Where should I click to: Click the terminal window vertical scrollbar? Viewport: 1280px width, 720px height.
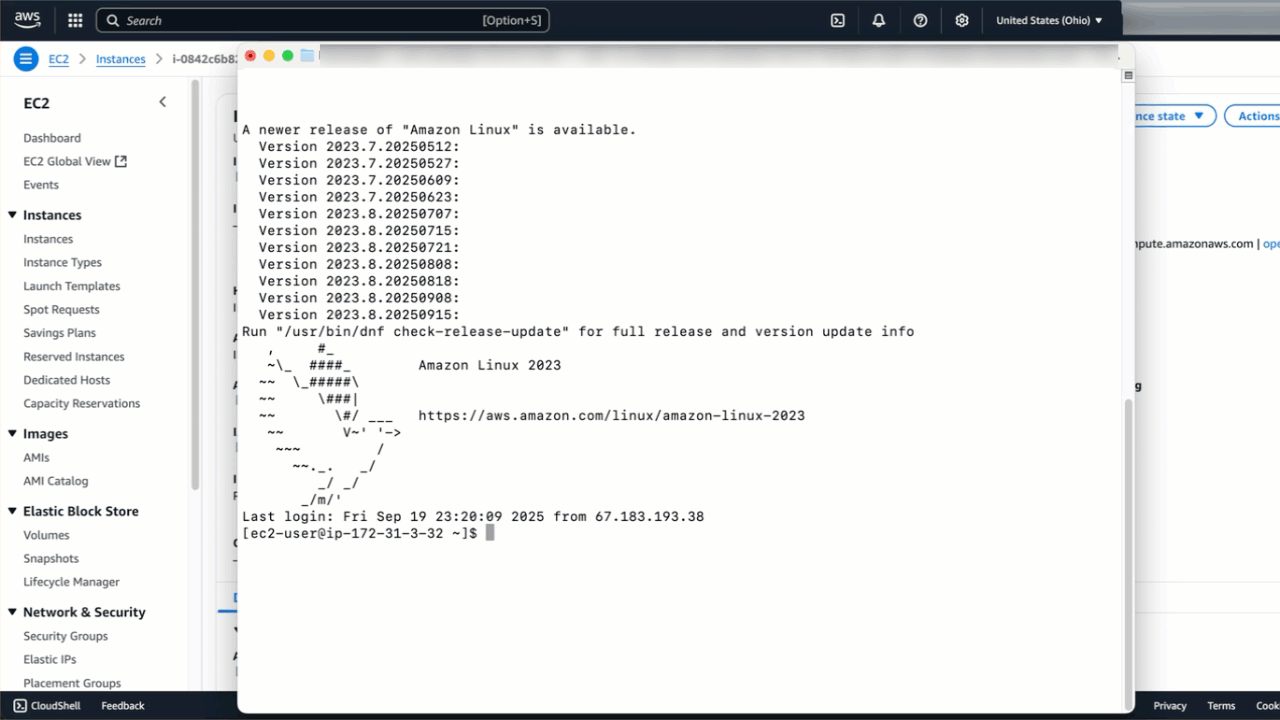coord(1129,554)
